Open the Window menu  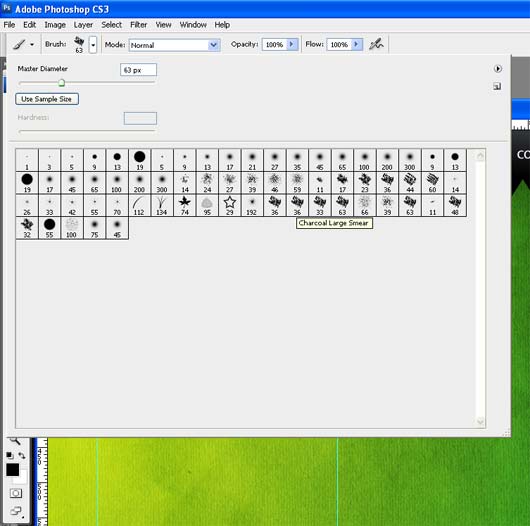pyautogui.click(x=193, y=25)
